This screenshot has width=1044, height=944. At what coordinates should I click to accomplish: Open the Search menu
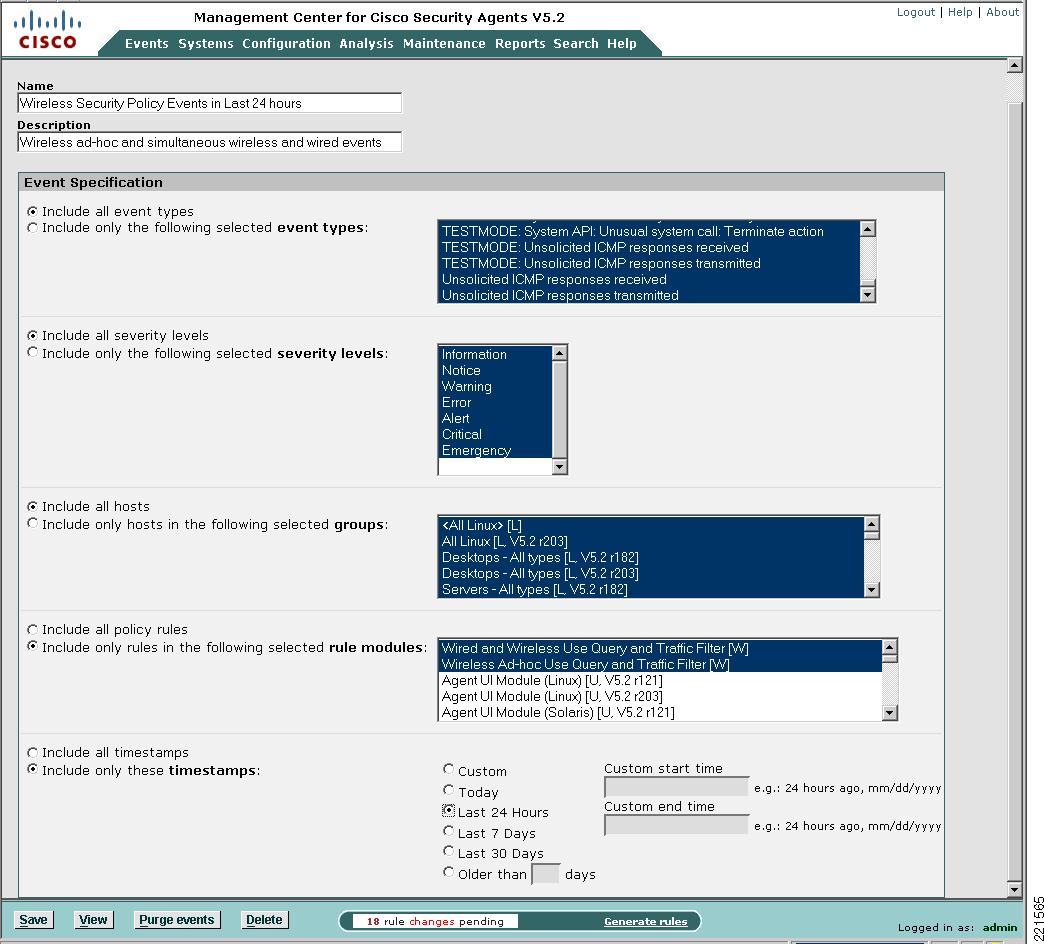576,43
